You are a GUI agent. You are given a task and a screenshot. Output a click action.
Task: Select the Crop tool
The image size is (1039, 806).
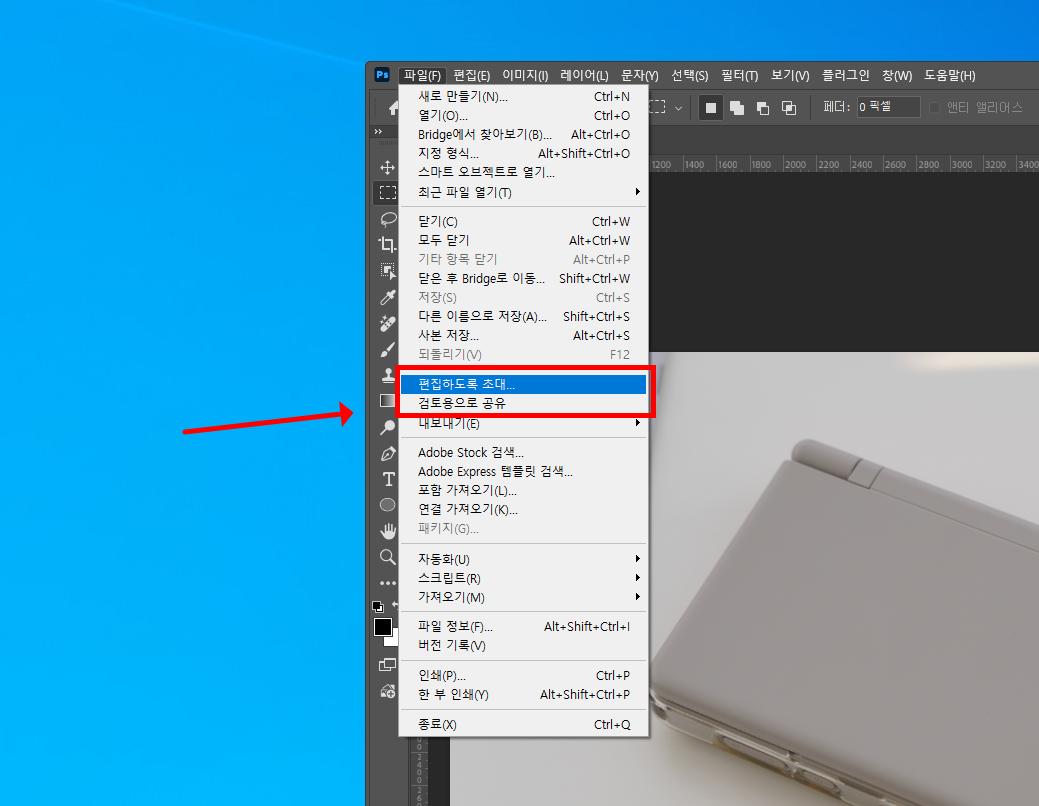tap(388, 245)
